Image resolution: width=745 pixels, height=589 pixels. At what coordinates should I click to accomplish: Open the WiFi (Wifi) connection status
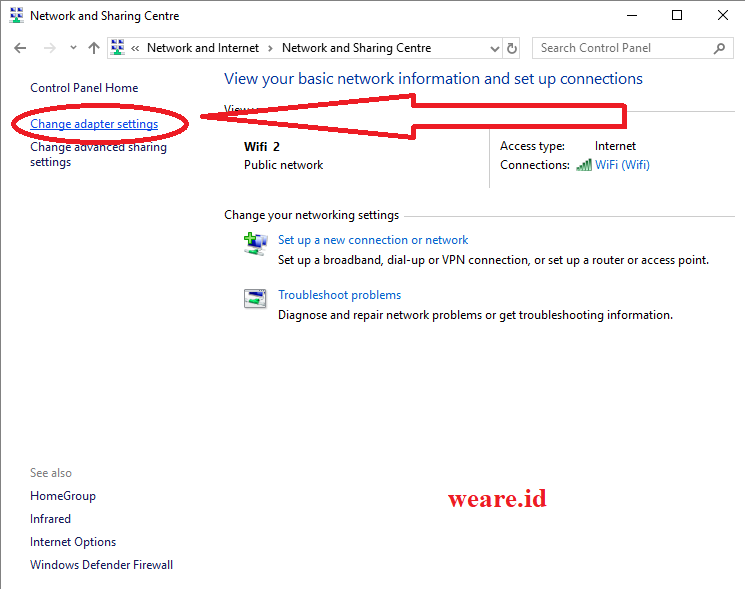[x=622, y=165]
